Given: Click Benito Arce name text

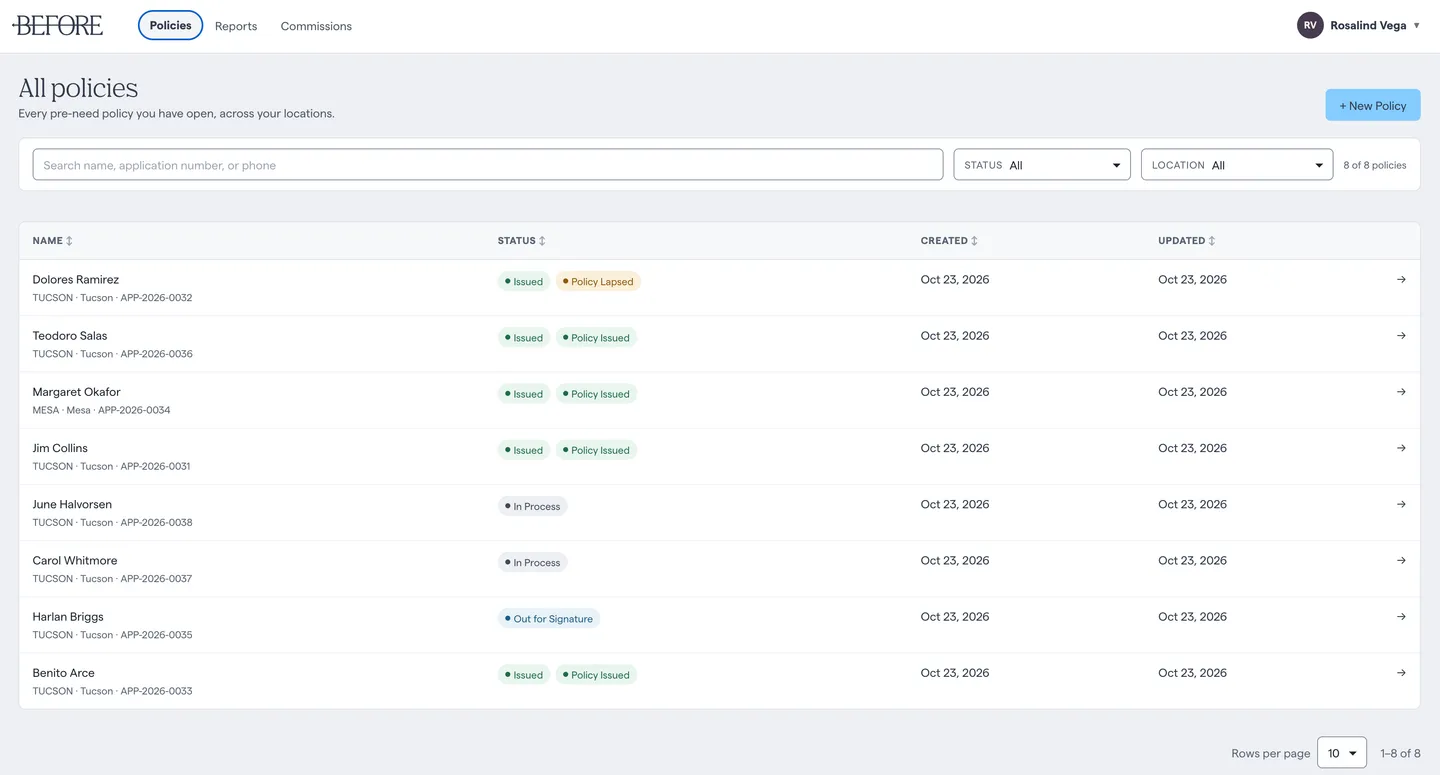Looking at the screenshot, I should (x=64, y=673).
